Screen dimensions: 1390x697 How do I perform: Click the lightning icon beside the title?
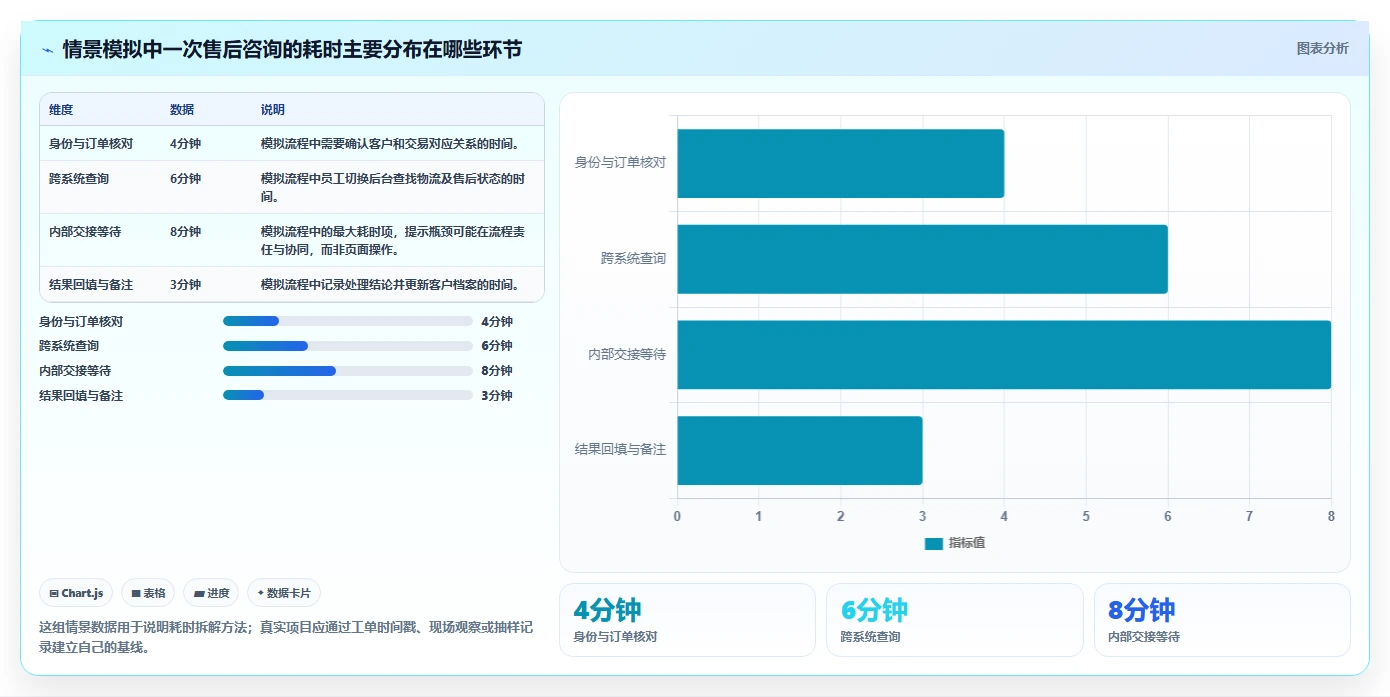[x=48, y=49]
